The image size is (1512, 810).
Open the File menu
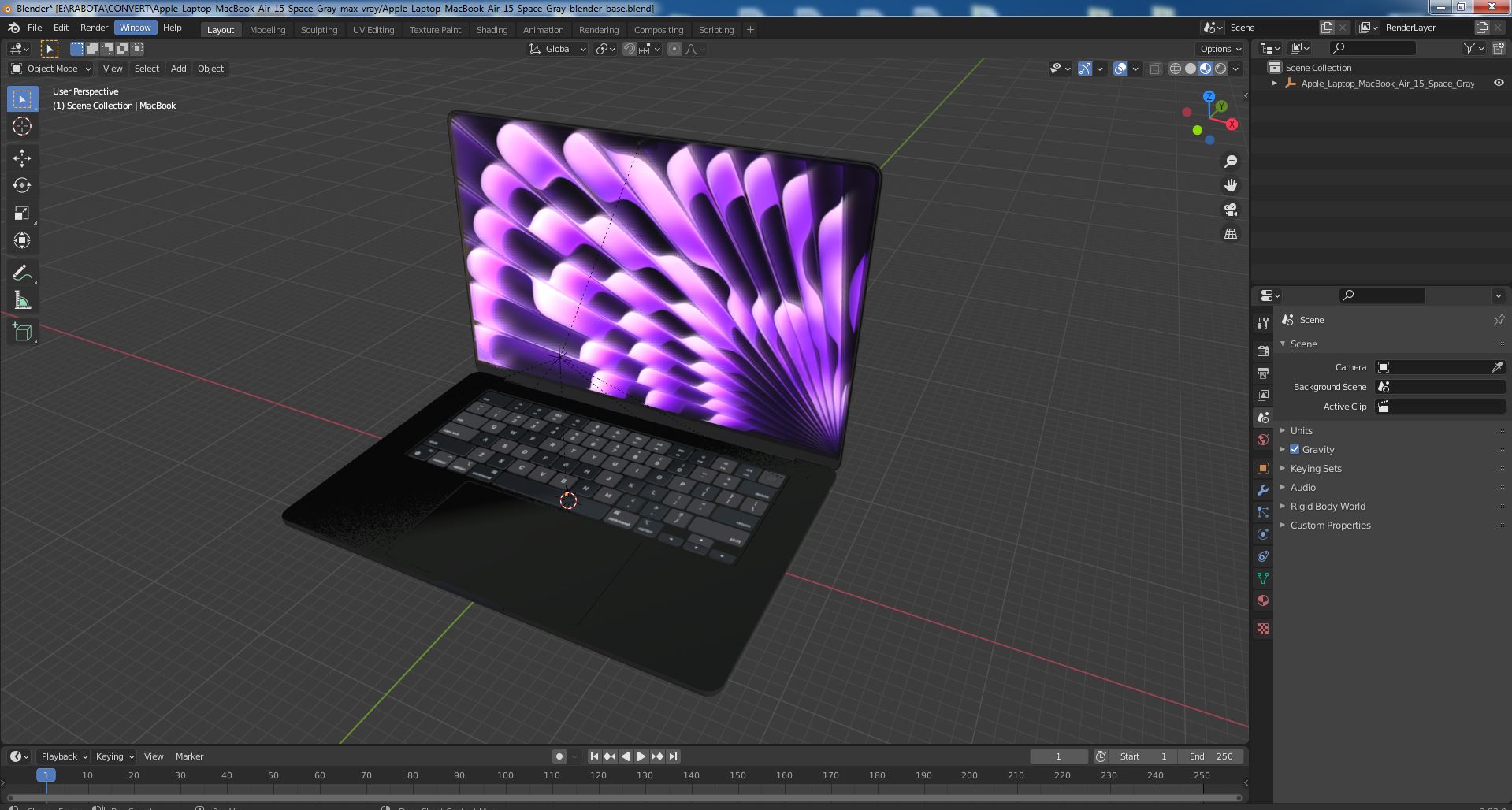point(35,28)
